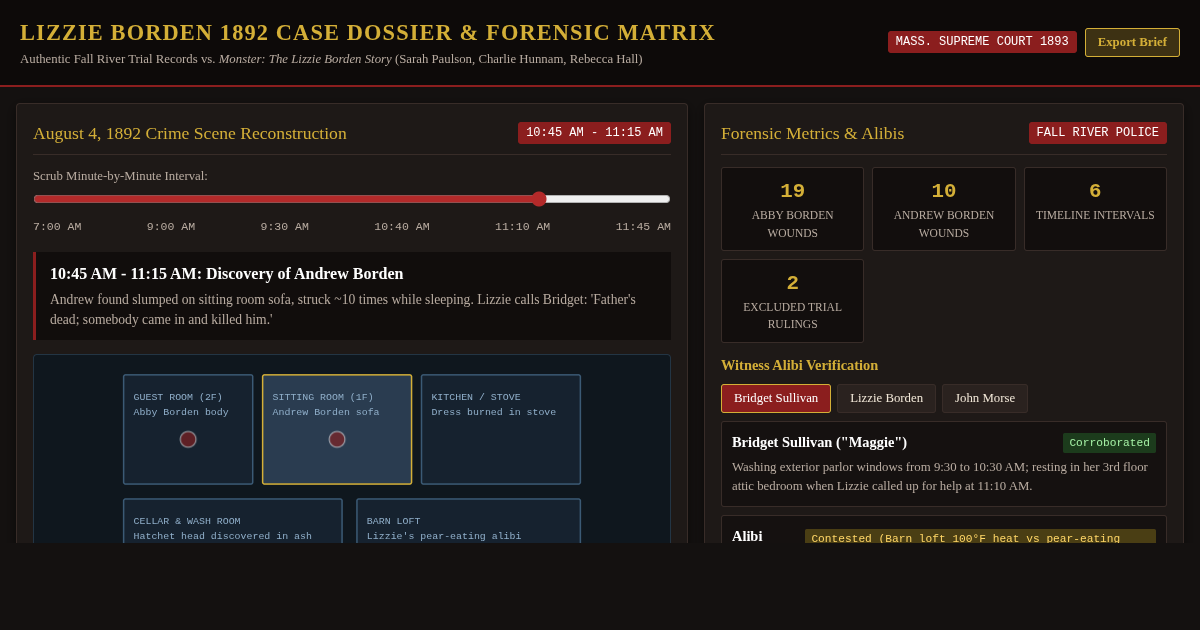Jump to the 11:45 AM timeline label

pos(643,227)
